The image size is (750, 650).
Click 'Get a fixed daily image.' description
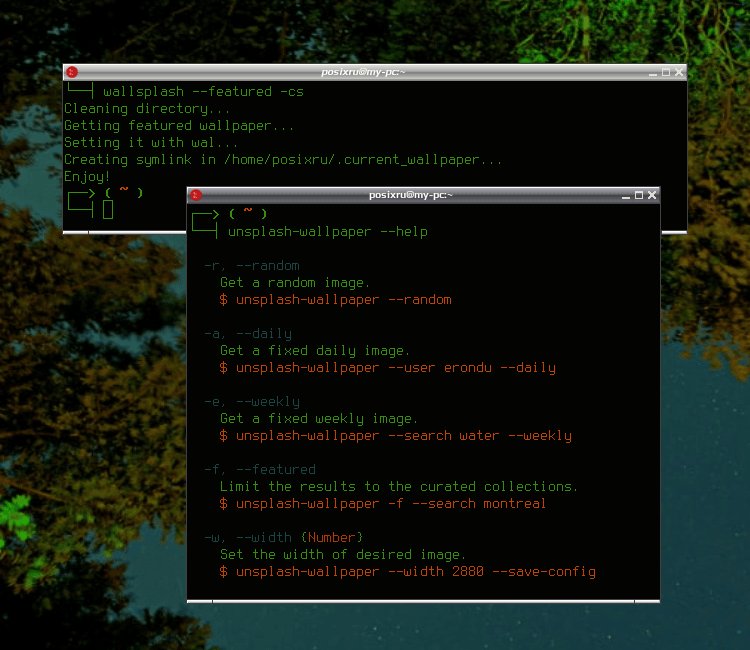pos(315,351)
